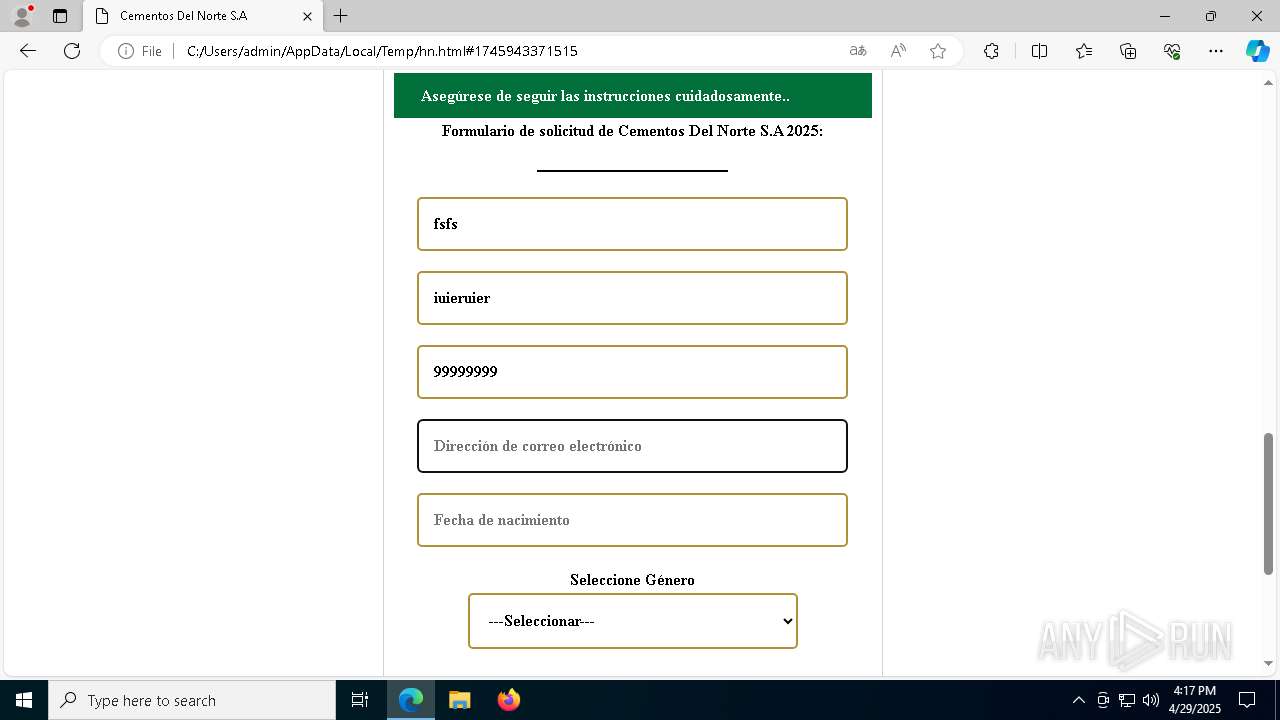Open the Favorites list
This screenshot has height=720, width=1280.
[x=1084, y=51]
